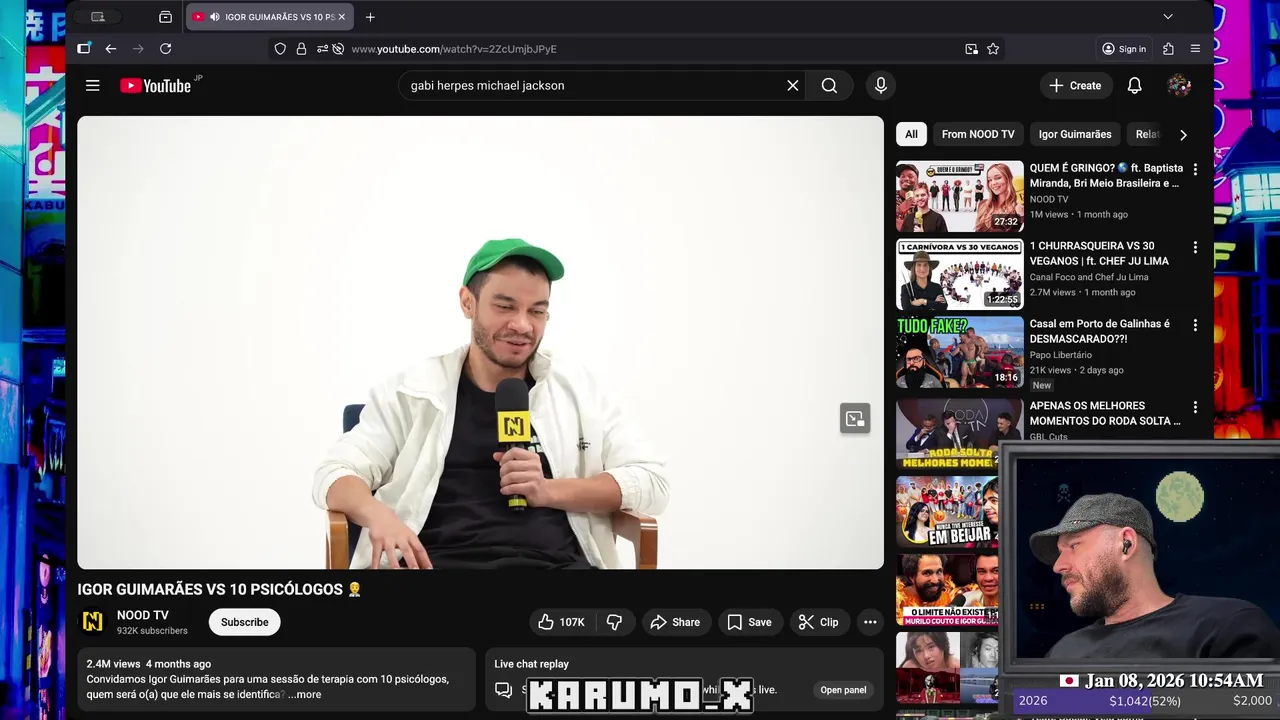Open the Create button

coord(1075,85)
